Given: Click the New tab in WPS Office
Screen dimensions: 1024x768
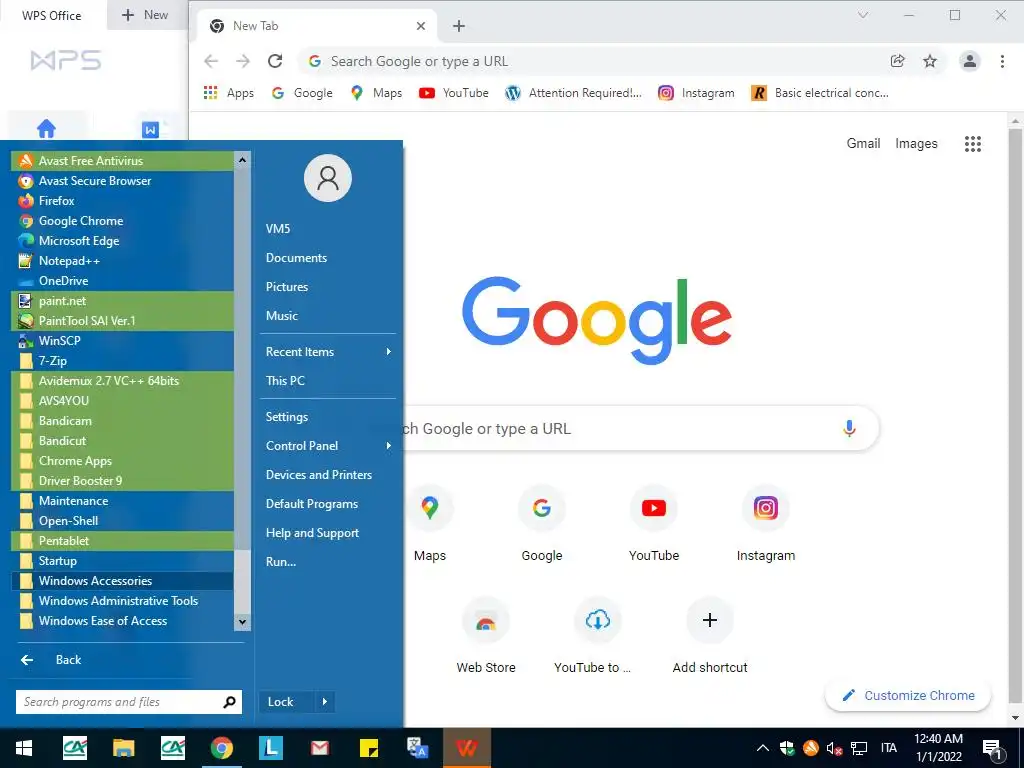Looking at the screenshot, I should click(145, 15).
